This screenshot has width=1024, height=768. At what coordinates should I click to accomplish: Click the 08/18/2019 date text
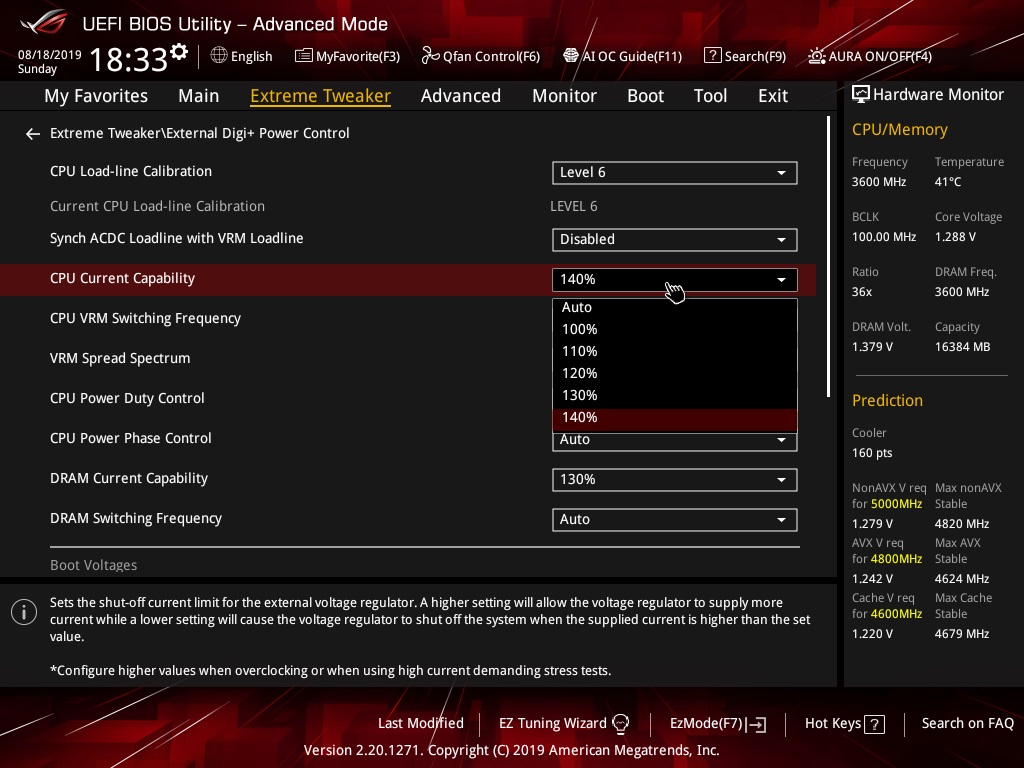pos(50,55)
